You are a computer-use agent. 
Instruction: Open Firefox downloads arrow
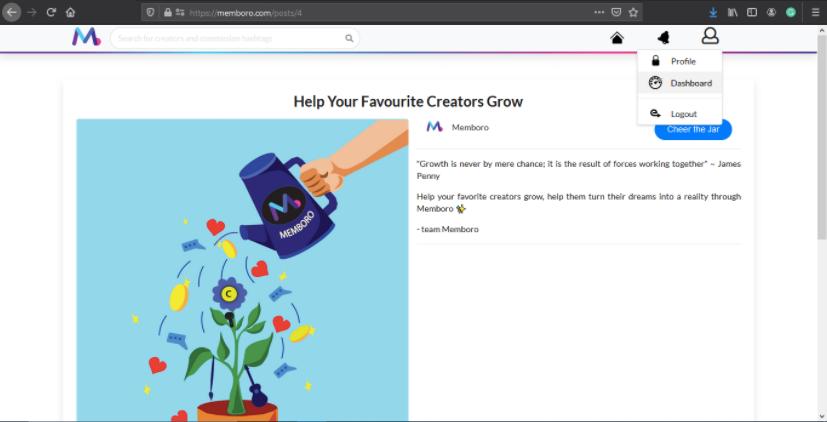point(713,12)
